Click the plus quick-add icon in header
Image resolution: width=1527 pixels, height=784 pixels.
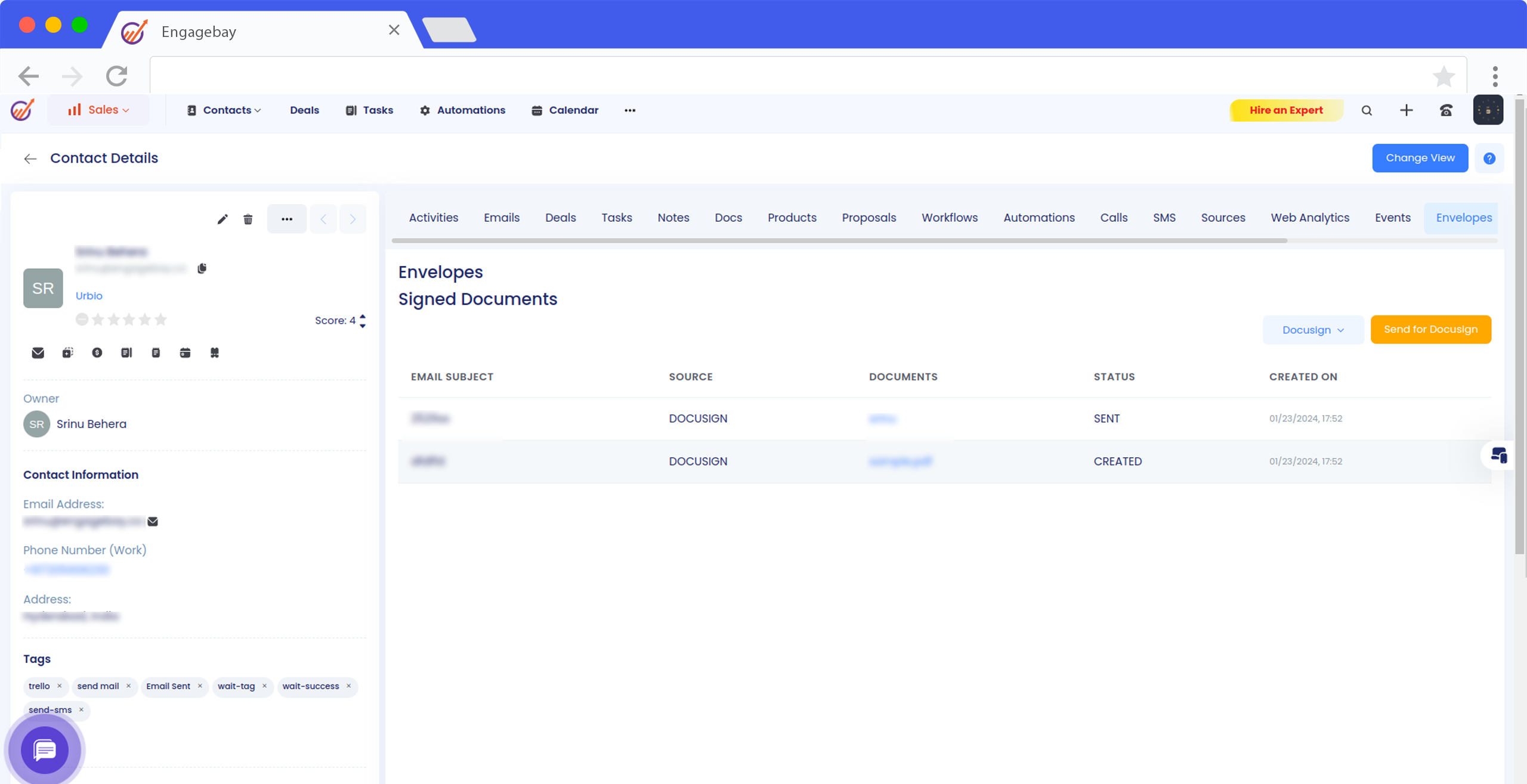coord(1407,110)
